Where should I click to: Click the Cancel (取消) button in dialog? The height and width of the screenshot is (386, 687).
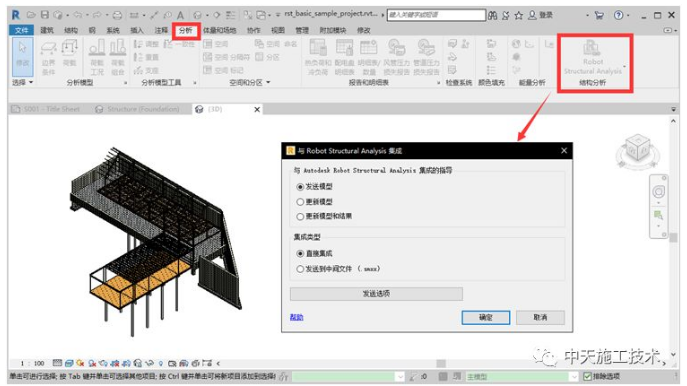(x=540, y=318)
